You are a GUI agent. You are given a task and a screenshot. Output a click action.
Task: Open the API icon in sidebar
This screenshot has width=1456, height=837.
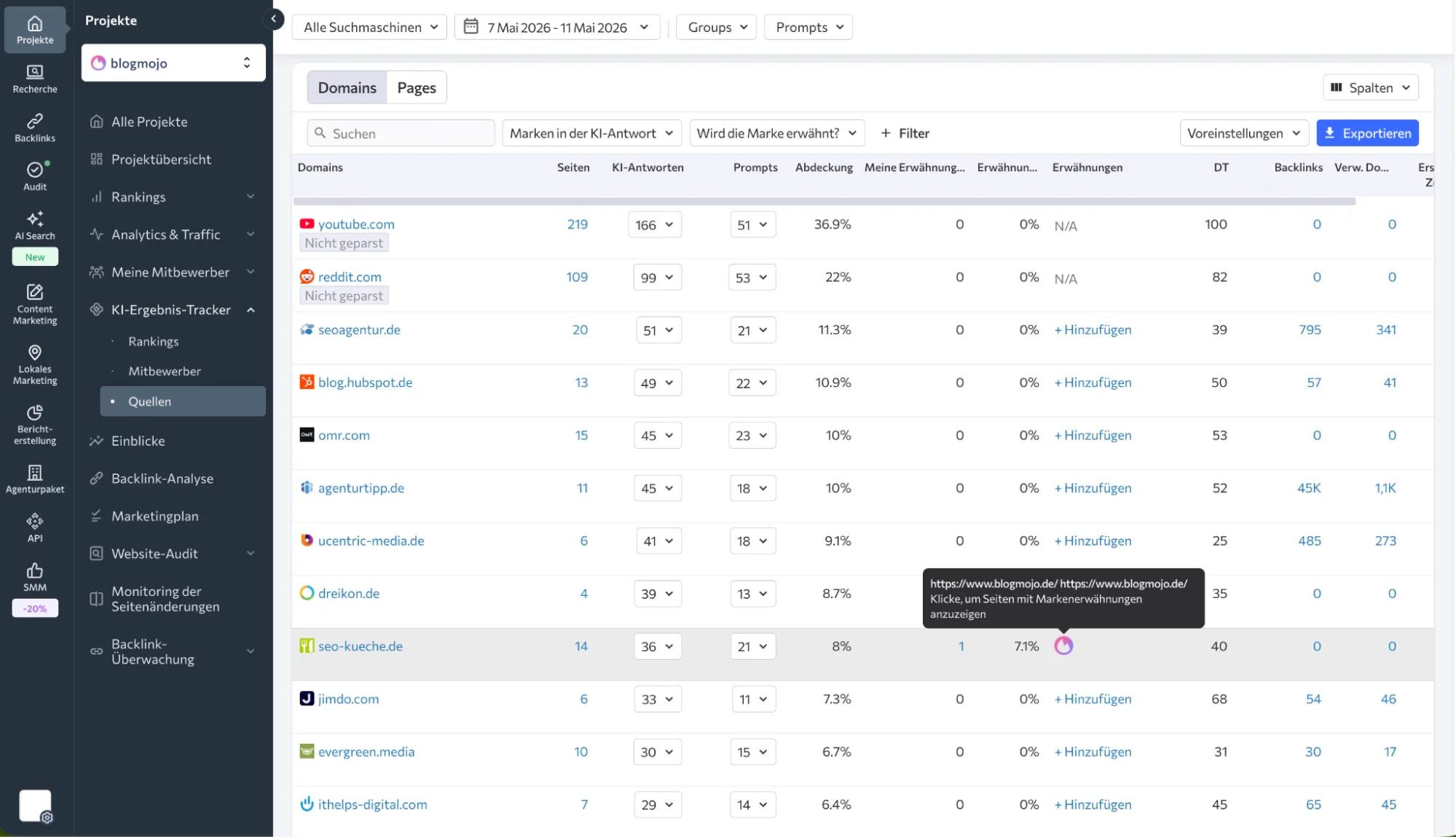[35, 521]
